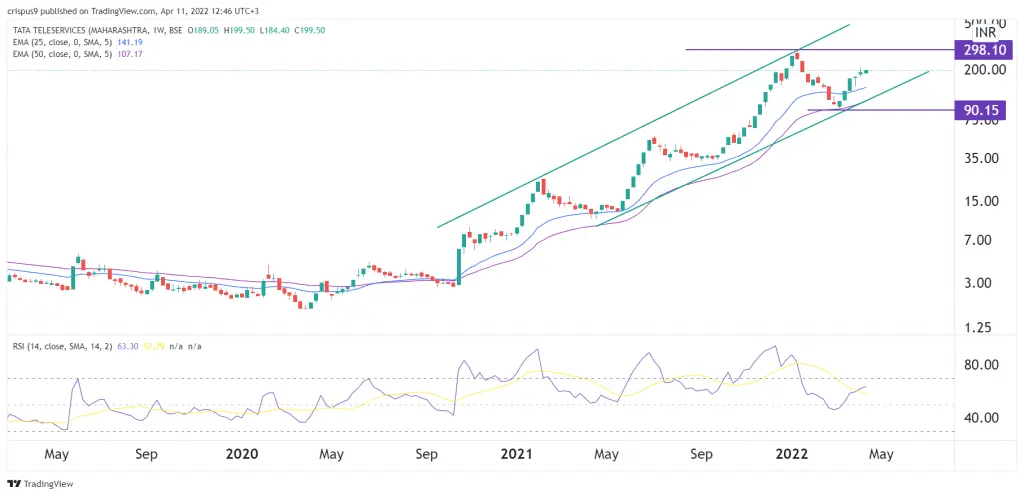Click the 3.00 price axis value
1024x496 pixels.
[980, 283]
